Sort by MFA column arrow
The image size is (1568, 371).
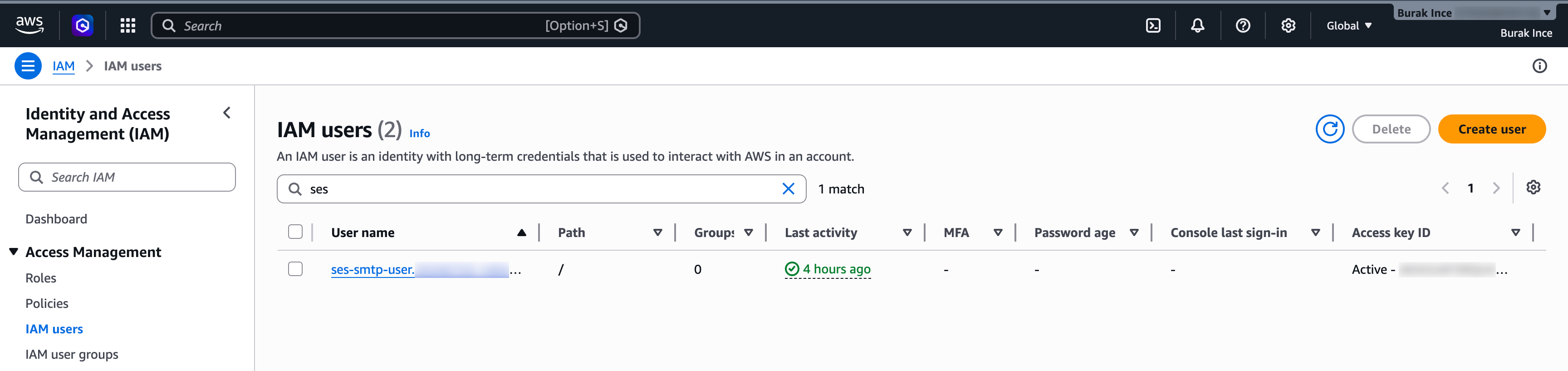point(998,232)
